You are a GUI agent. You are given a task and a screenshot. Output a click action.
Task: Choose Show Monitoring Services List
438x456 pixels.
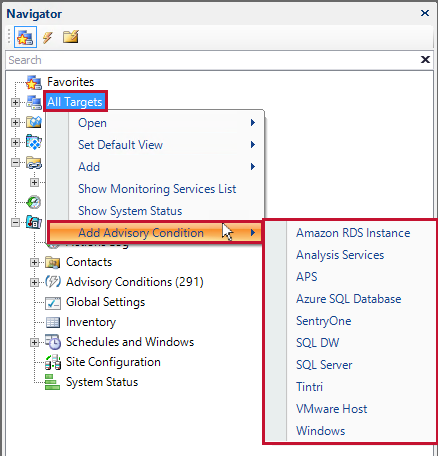click(x=155, y=189)
